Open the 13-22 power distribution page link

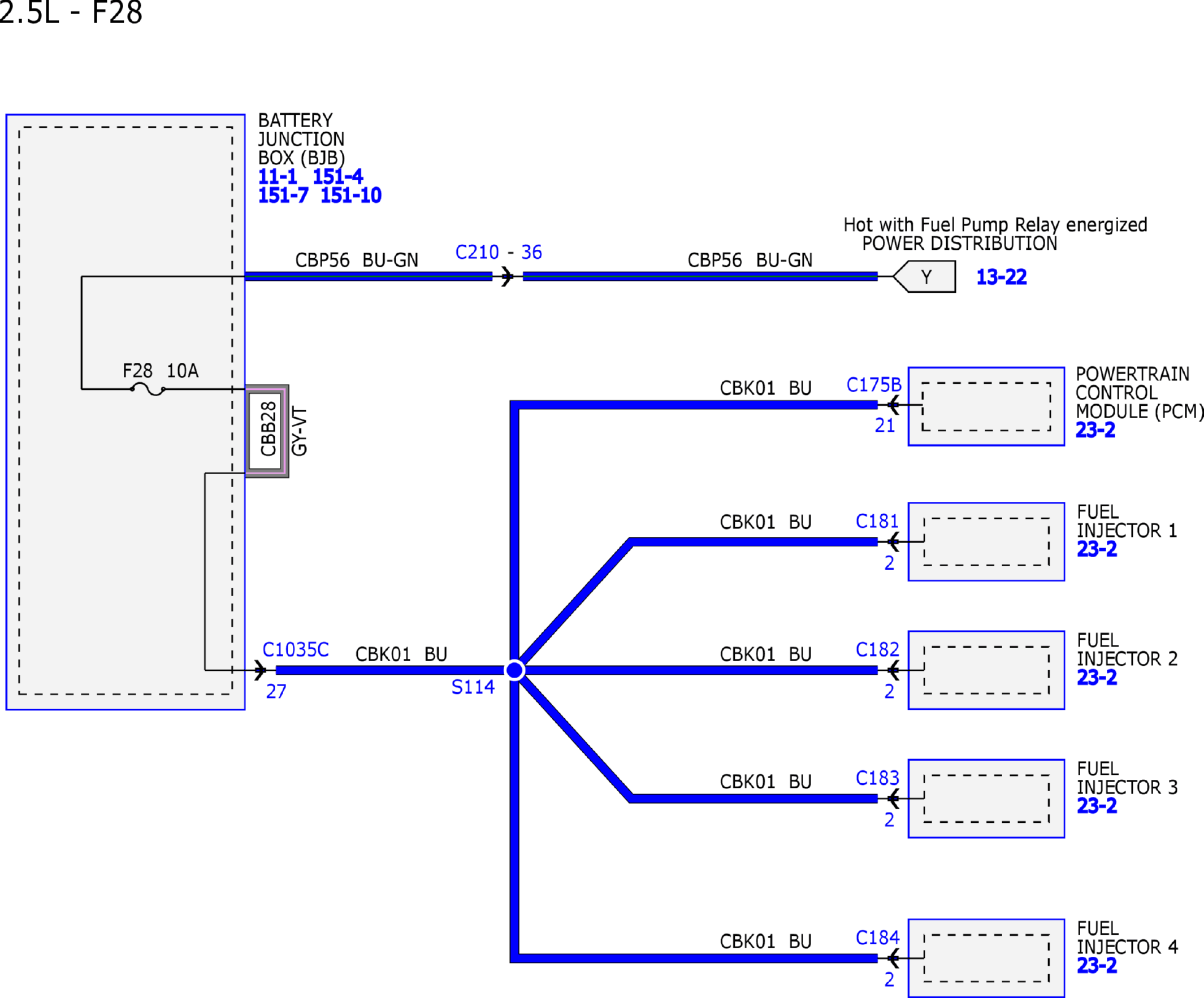tap(1001, 277)
